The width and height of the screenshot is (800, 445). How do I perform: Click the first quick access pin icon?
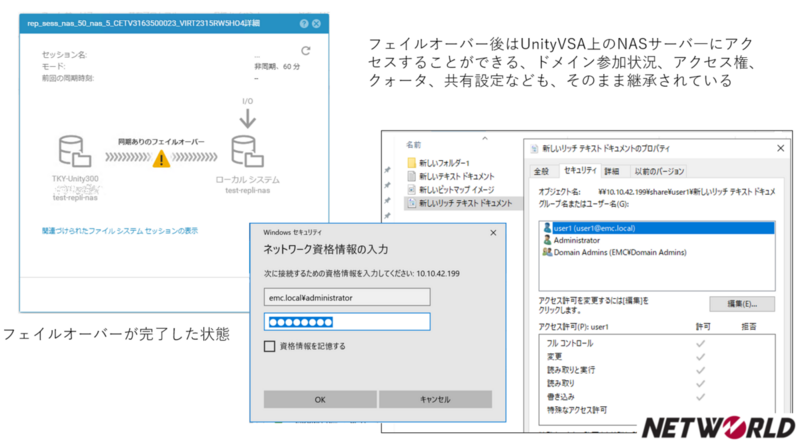click(x=387, y=169)
